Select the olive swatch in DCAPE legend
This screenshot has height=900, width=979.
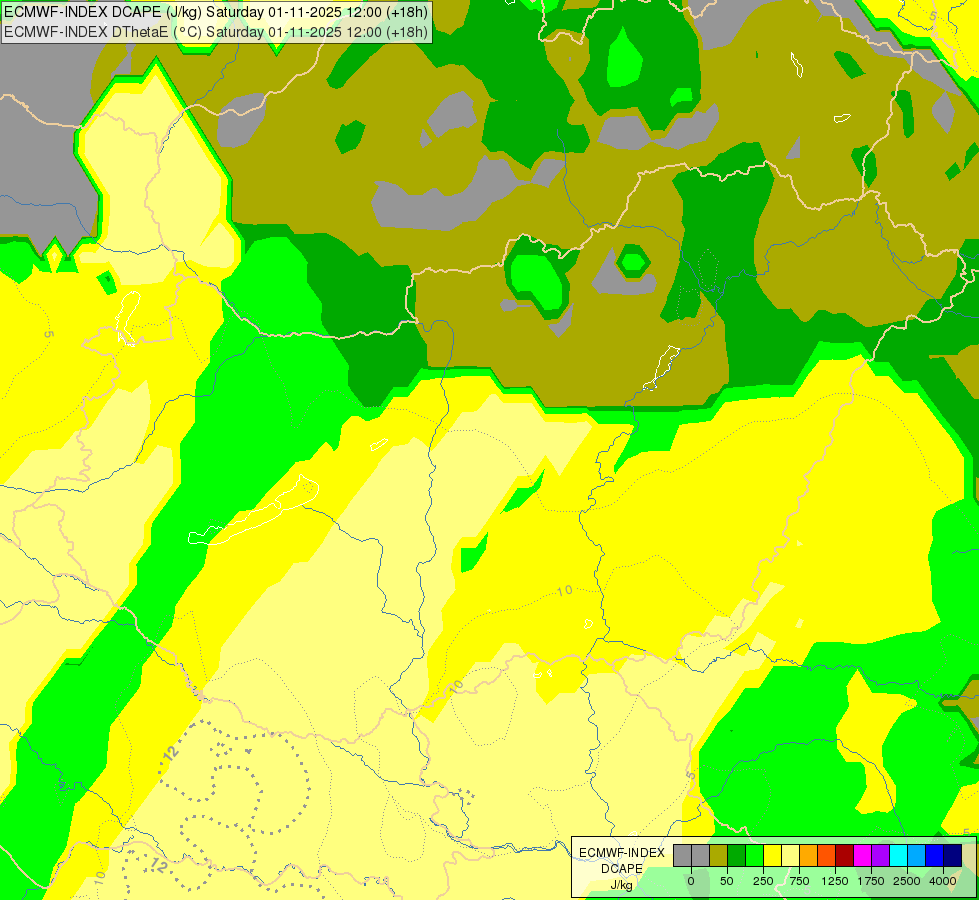719,855
